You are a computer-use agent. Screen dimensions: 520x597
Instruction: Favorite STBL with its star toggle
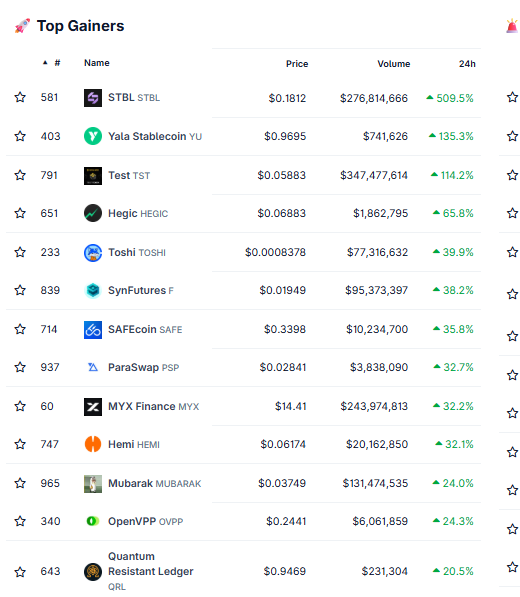point(20,97)
